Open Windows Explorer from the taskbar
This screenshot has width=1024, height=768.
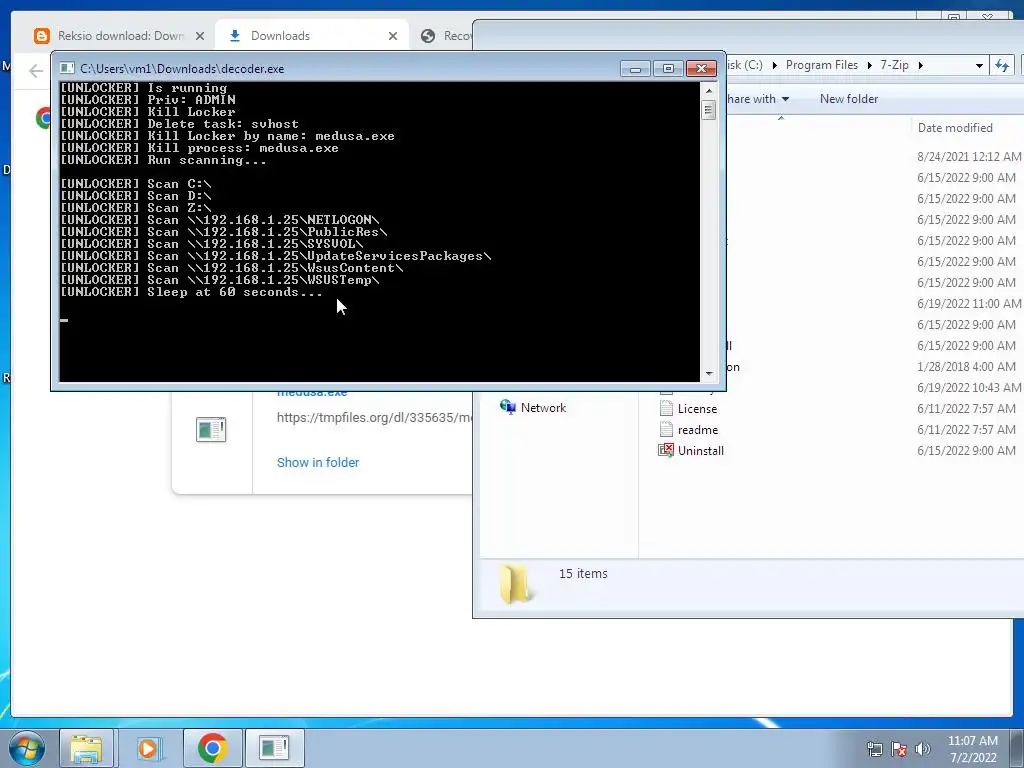[x=86, y=748]
